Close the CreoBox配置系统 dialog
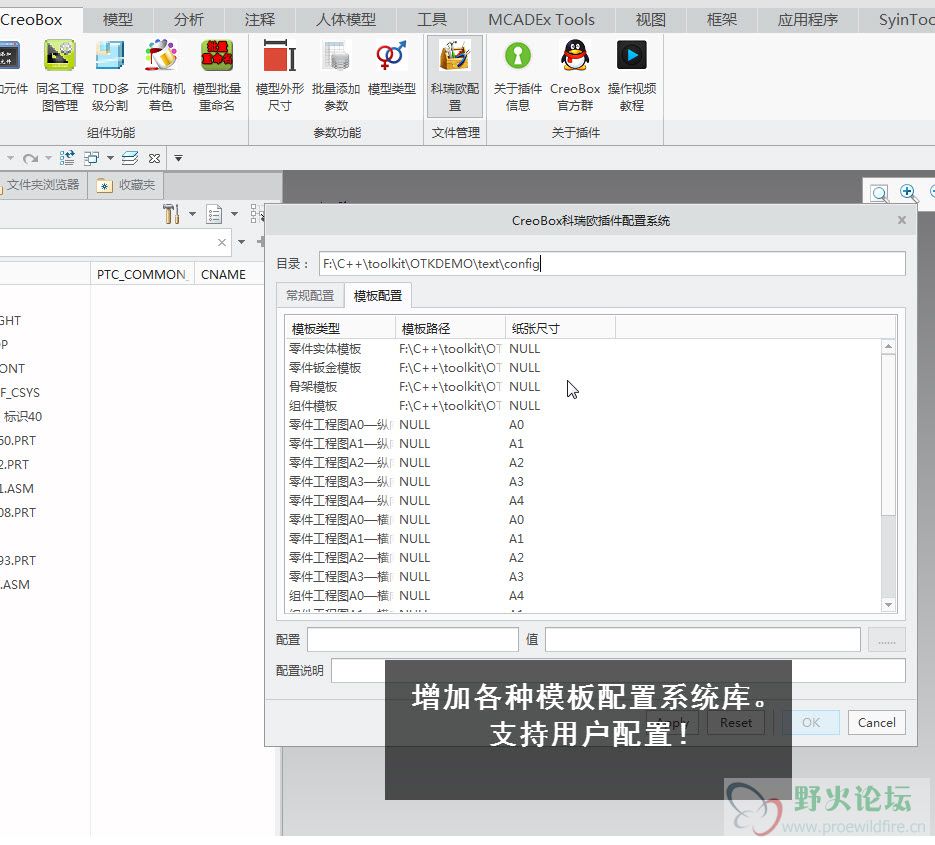The image size is (935, 845). (x=902, y=220)
